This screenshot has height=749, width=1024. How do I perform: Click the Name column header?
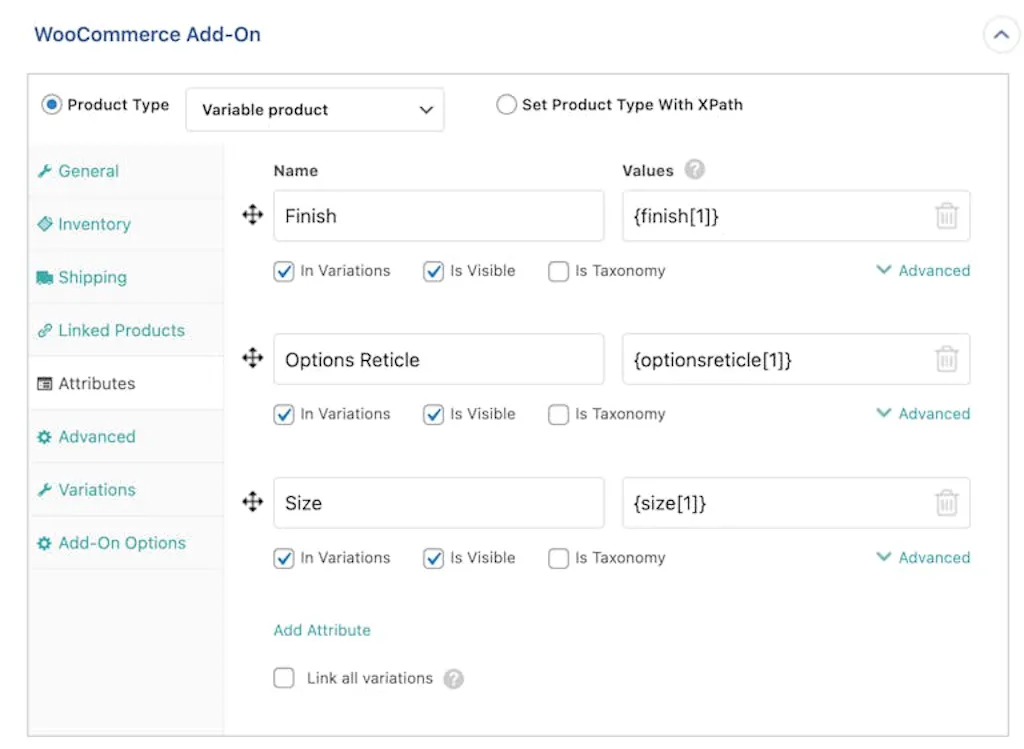pos(296,170)
